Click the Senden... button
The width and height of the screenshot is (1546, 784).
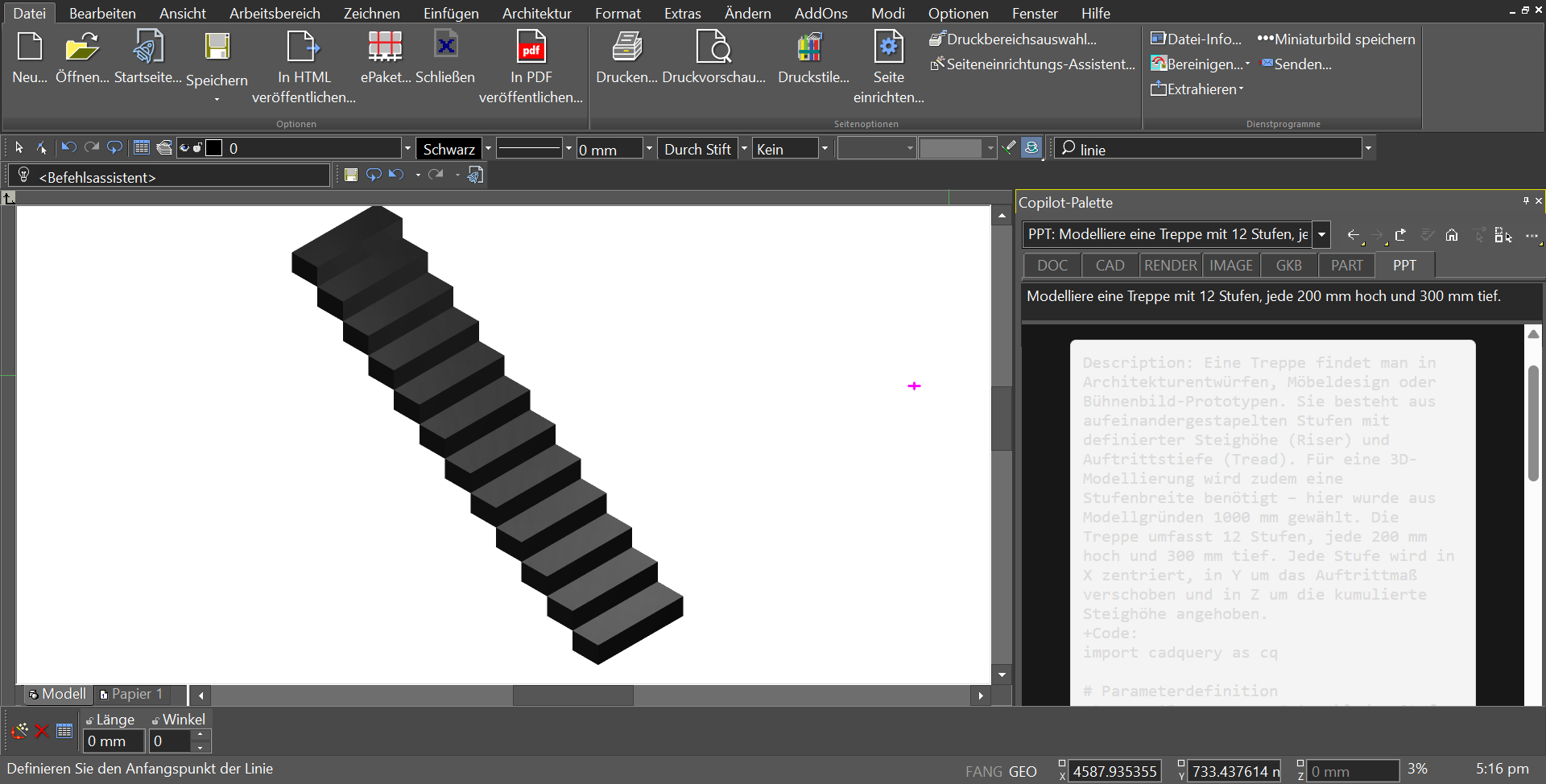coord(1296,64)
